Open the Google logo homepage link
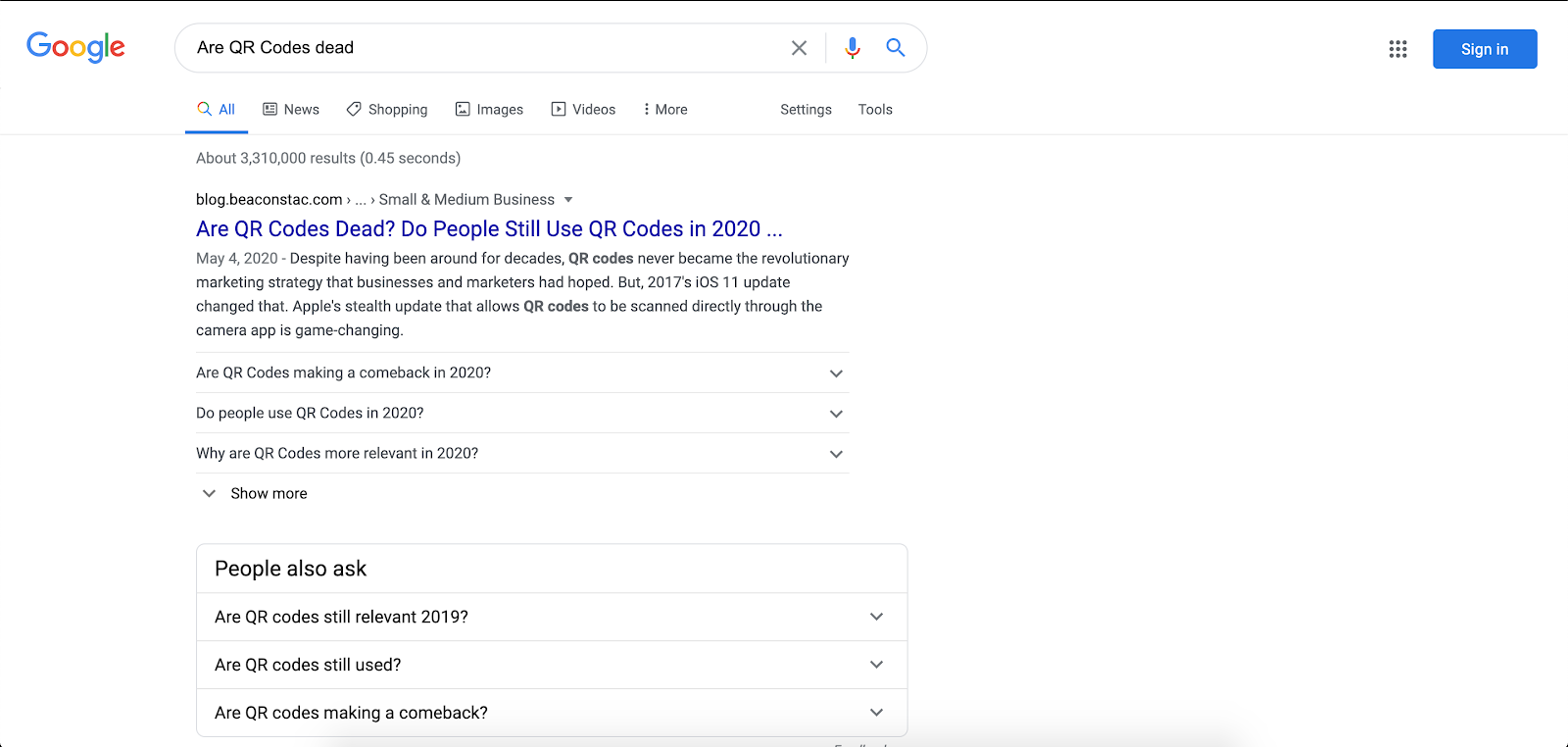Image resolution: width=1568 pixels, height=747 pixels. (x=75, y=47)
